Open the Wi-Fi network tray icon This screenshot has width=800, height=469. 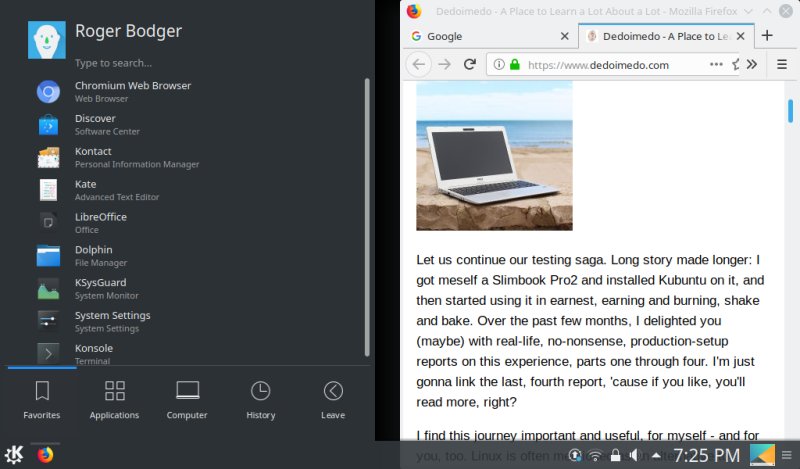pyautogui.click(x=595, y=455)
